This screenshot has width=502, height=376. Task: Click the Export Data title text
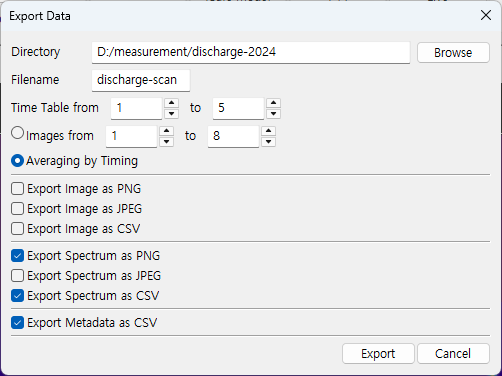(x=40, y=16)
